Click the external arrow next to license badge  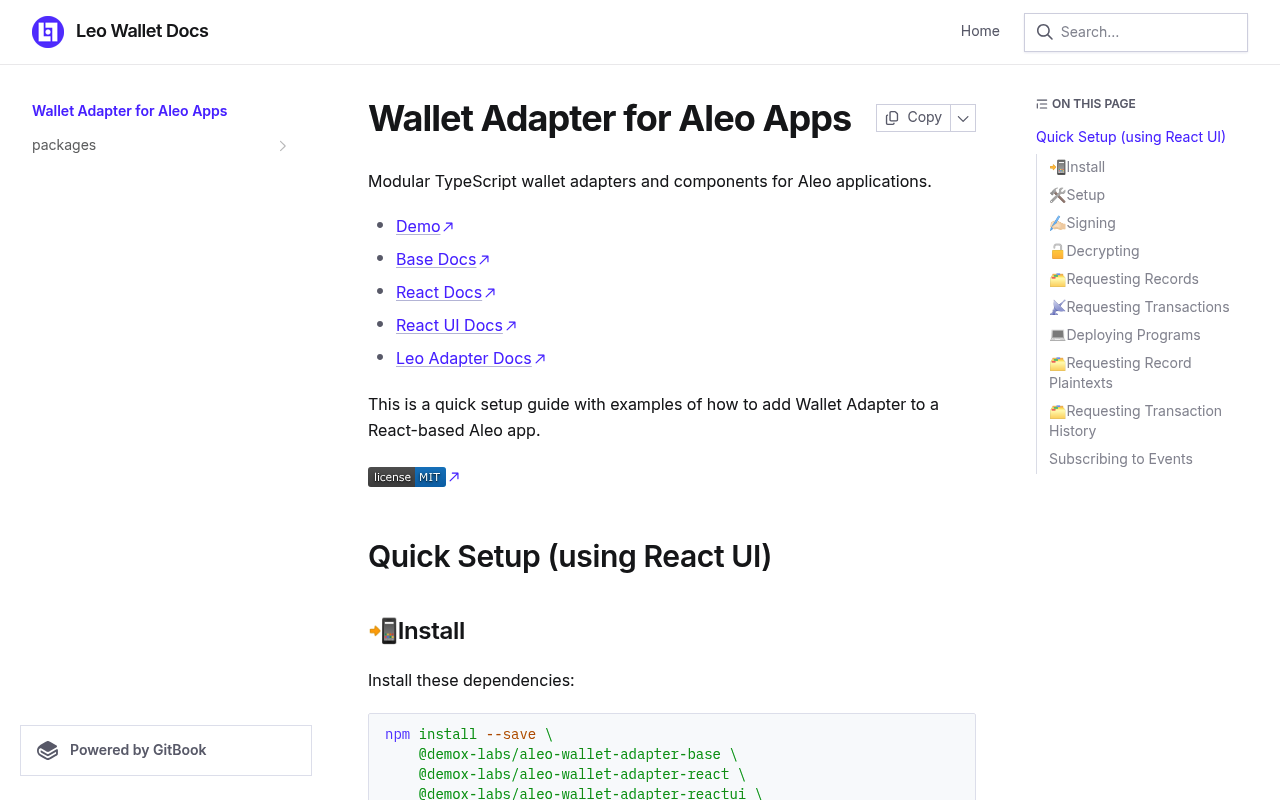click(454, 477)
